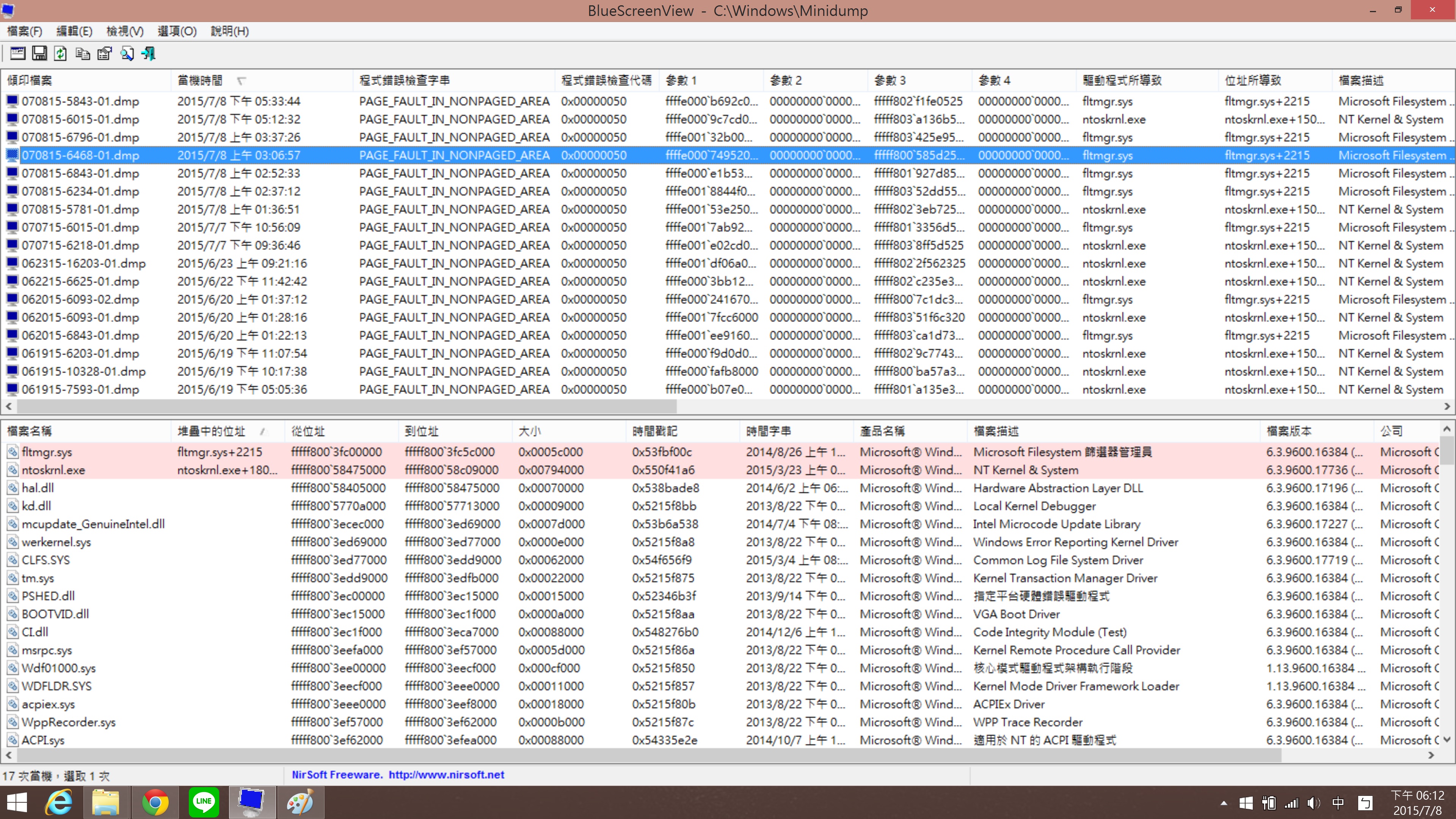Open the 編輯(E) menu

coord(74,31)
